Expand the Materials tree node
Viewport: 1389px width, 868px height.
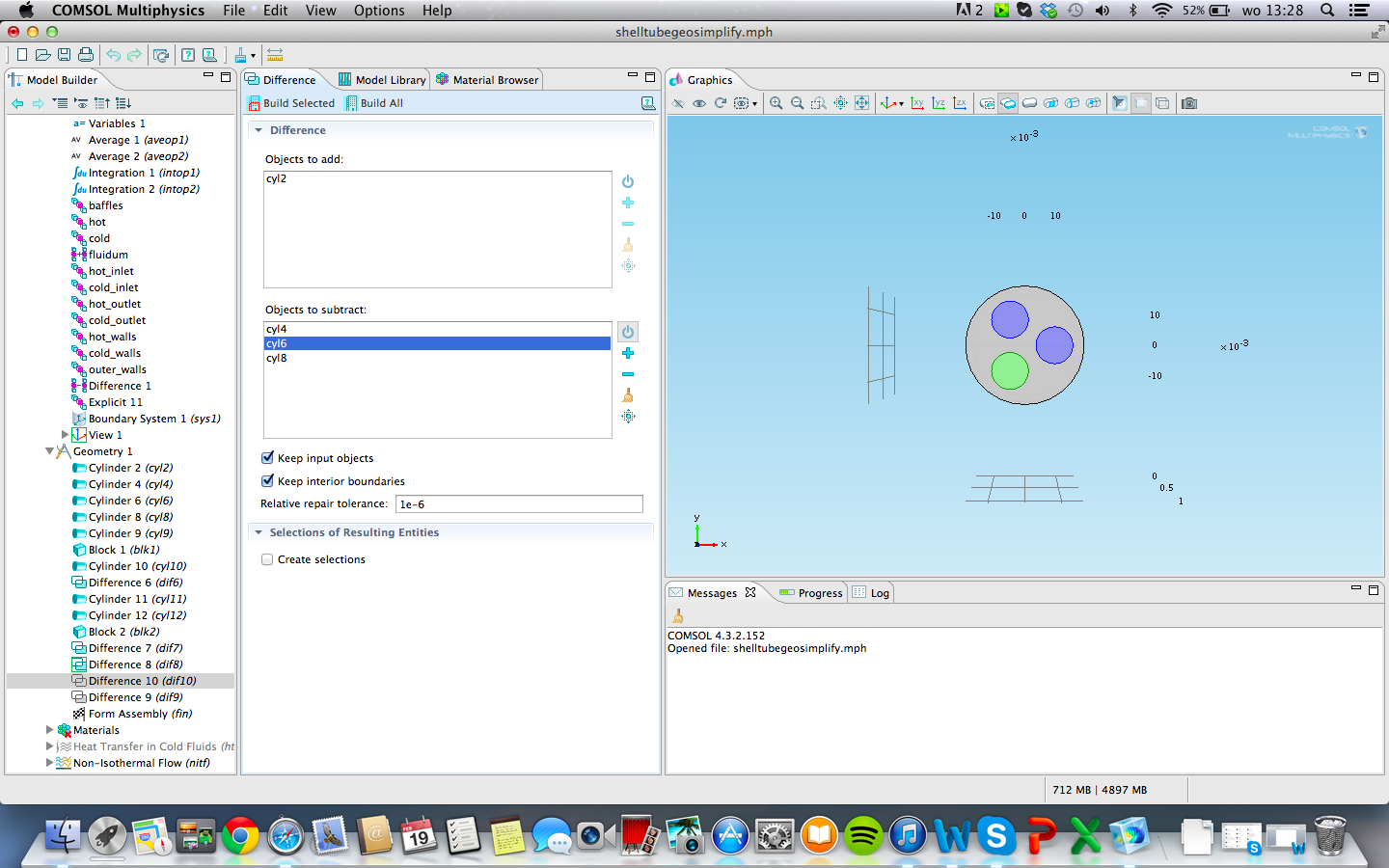(x=49, y=730)
